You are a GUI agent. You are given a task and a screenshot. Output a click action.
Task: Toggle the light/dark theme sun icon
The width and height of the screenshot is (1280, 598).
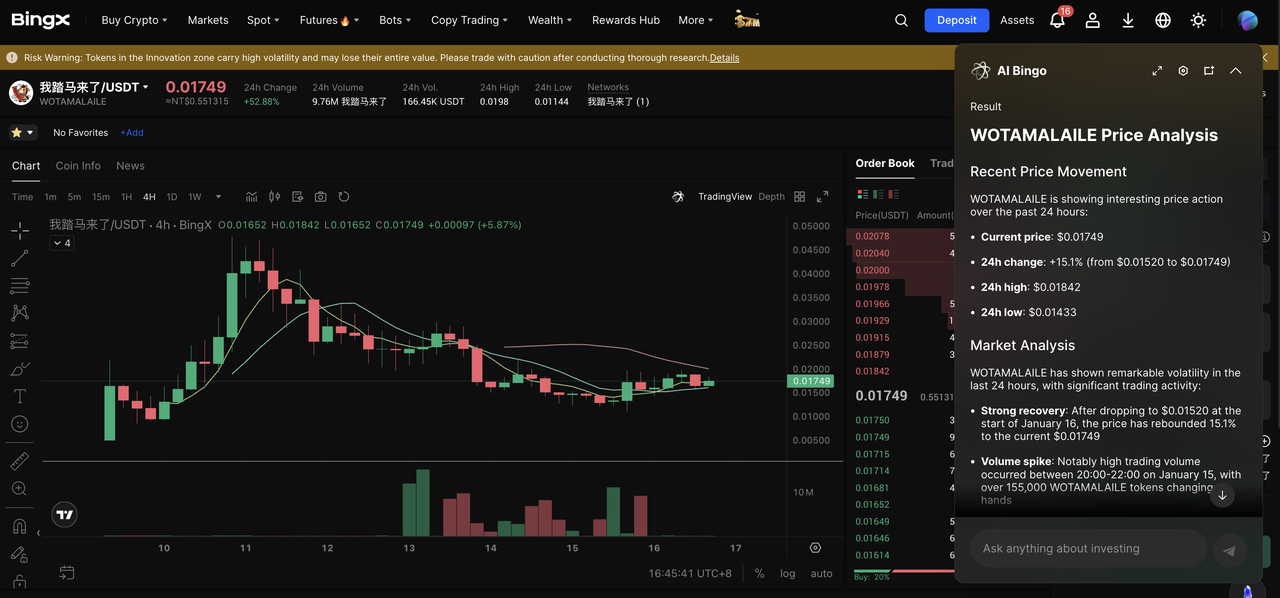(1198, 20)
